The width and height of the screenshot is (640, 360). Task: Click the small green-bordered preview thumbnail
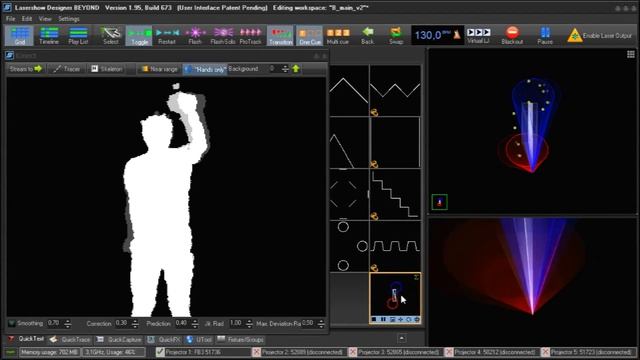(x=440, y=202)
